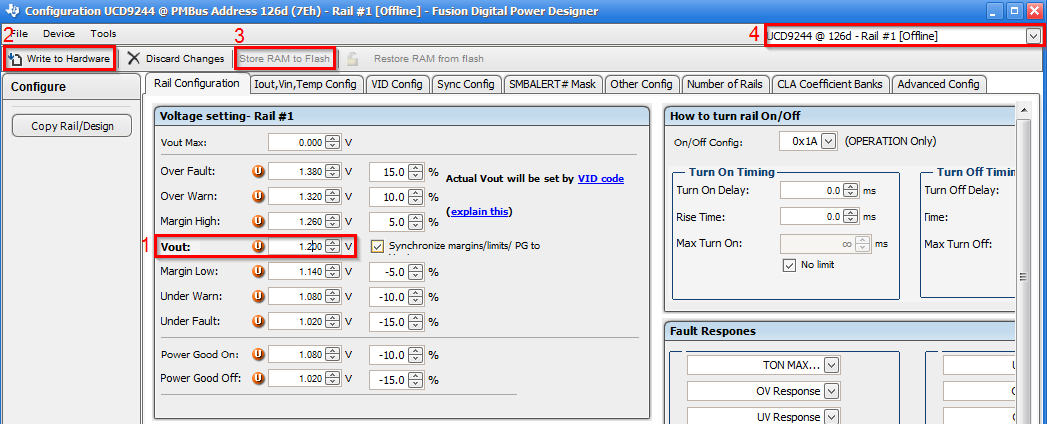Toggle Synchronize margins/limits/PG checkbox

[378, 246]
